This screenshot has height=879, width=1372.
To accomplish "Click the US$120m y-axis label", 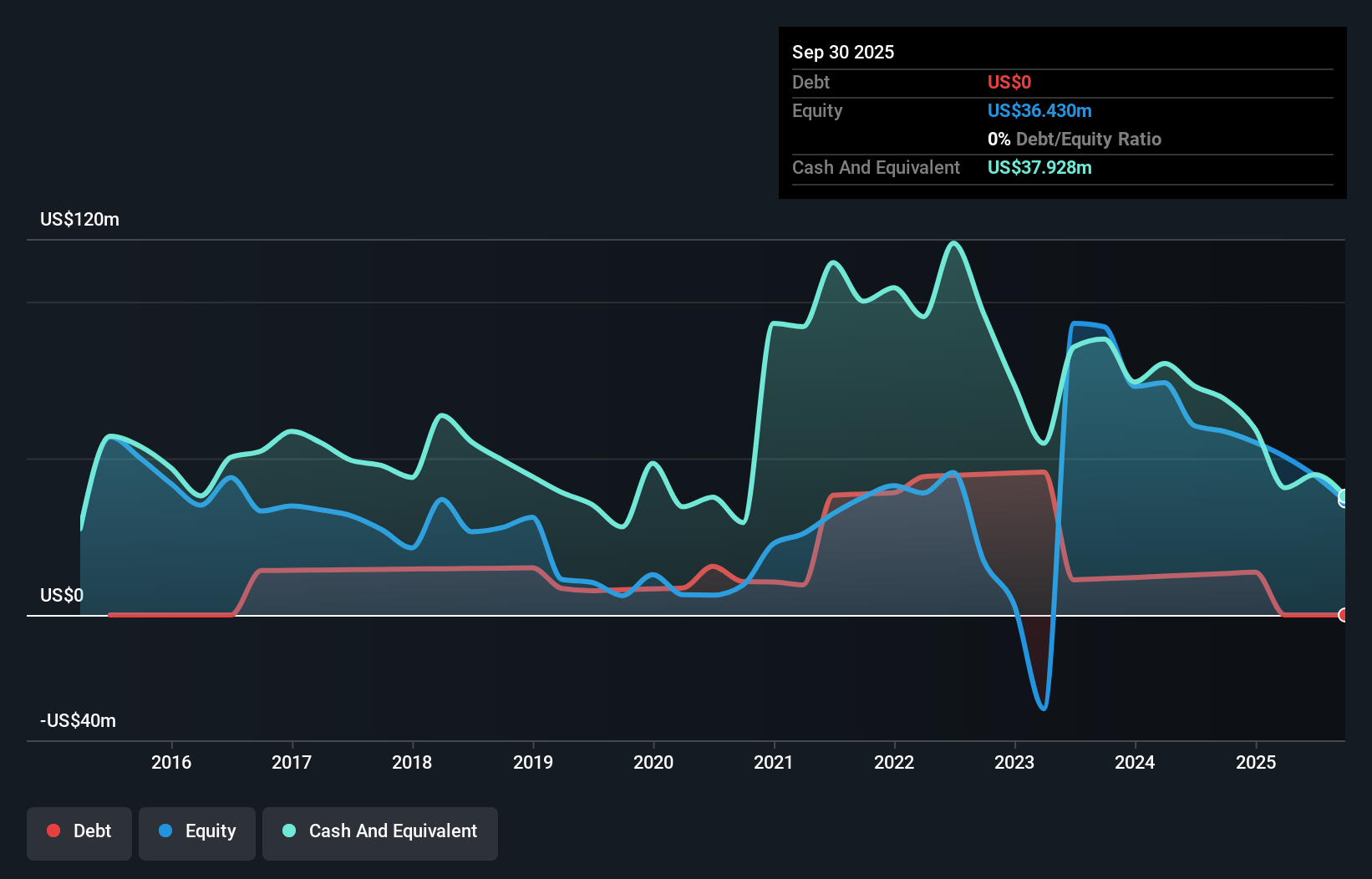I will click(x=79, y=219).
